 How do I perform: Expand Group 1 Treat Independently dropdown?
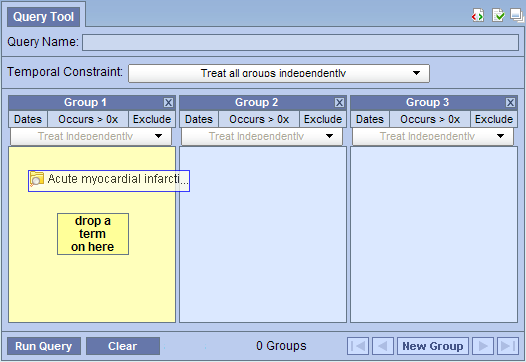(x=91, y=136)
